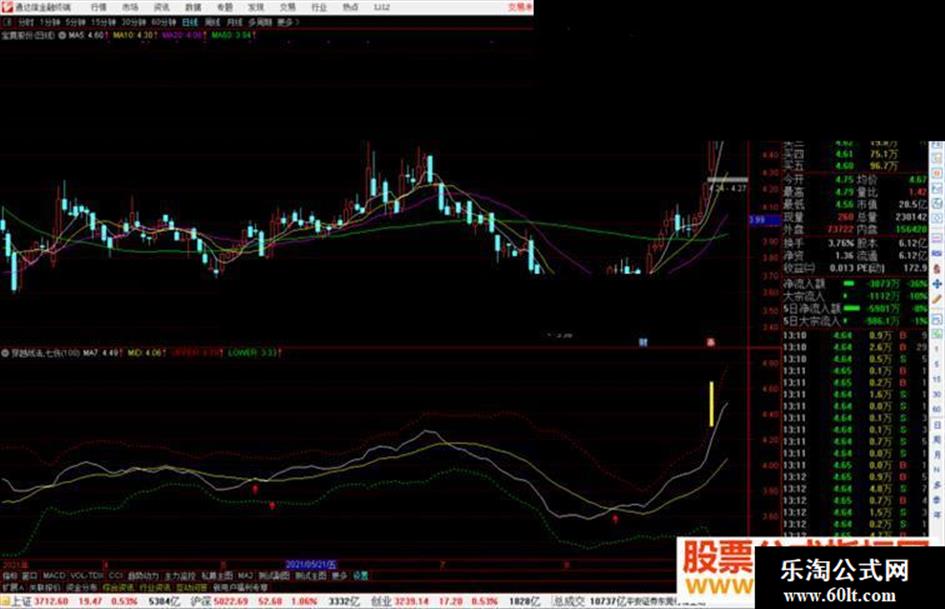Click the small blue marker icon on chart
The height and width of the screenshot is (609, 945).
643,342
